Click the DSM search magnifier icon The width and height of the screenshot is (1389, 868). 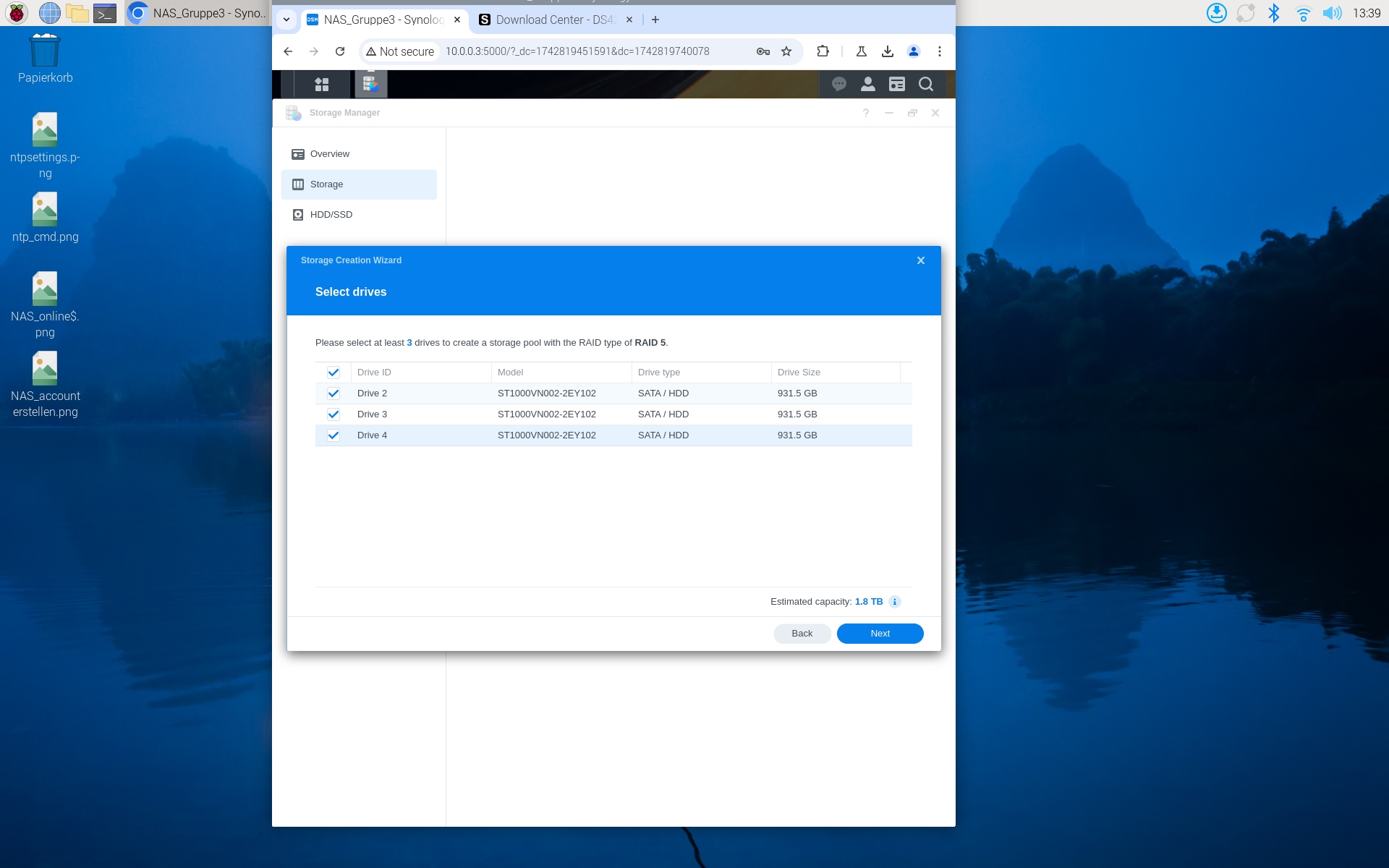coord(926,85)
